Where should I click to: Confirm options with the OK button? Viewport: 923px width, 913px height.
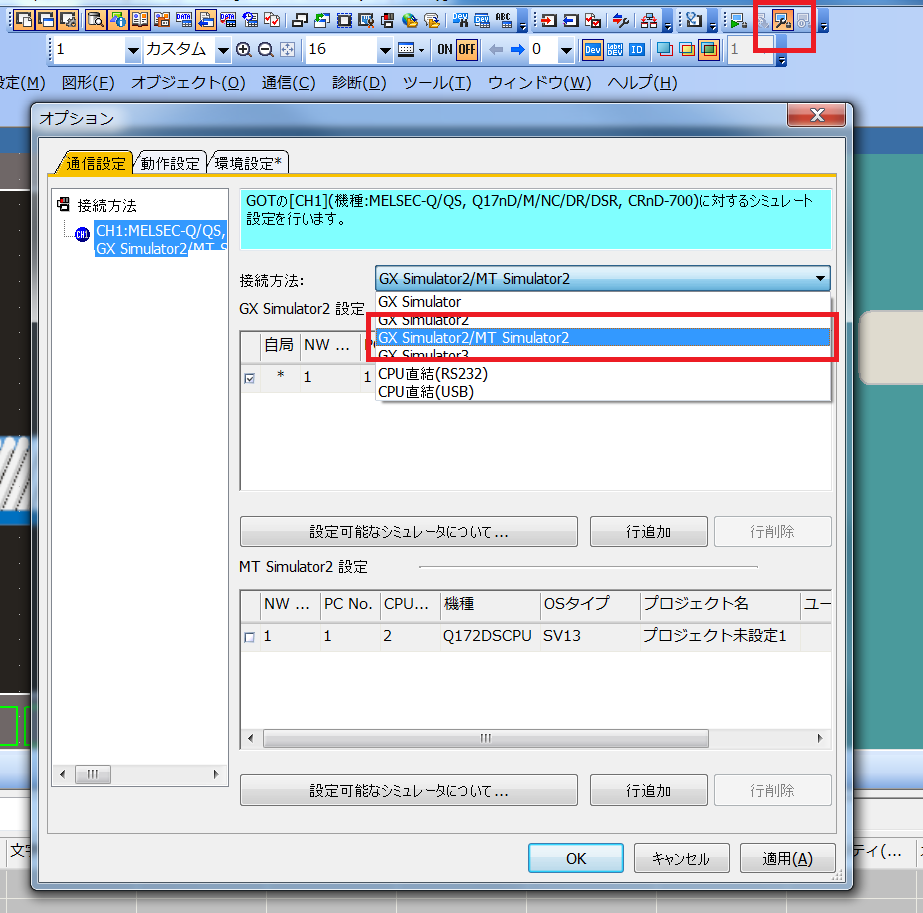[576, 858]
